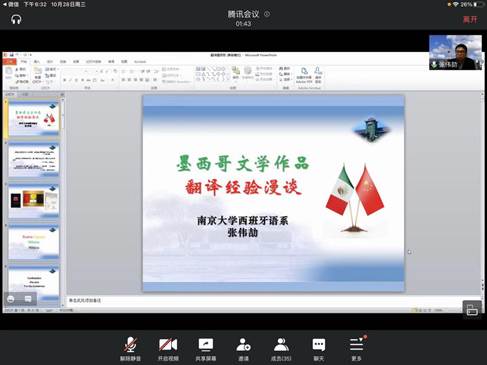Click the Create PDF Acrobat icon
The image size is (487, 365).
pyautogui.click(x=304, y=75)
